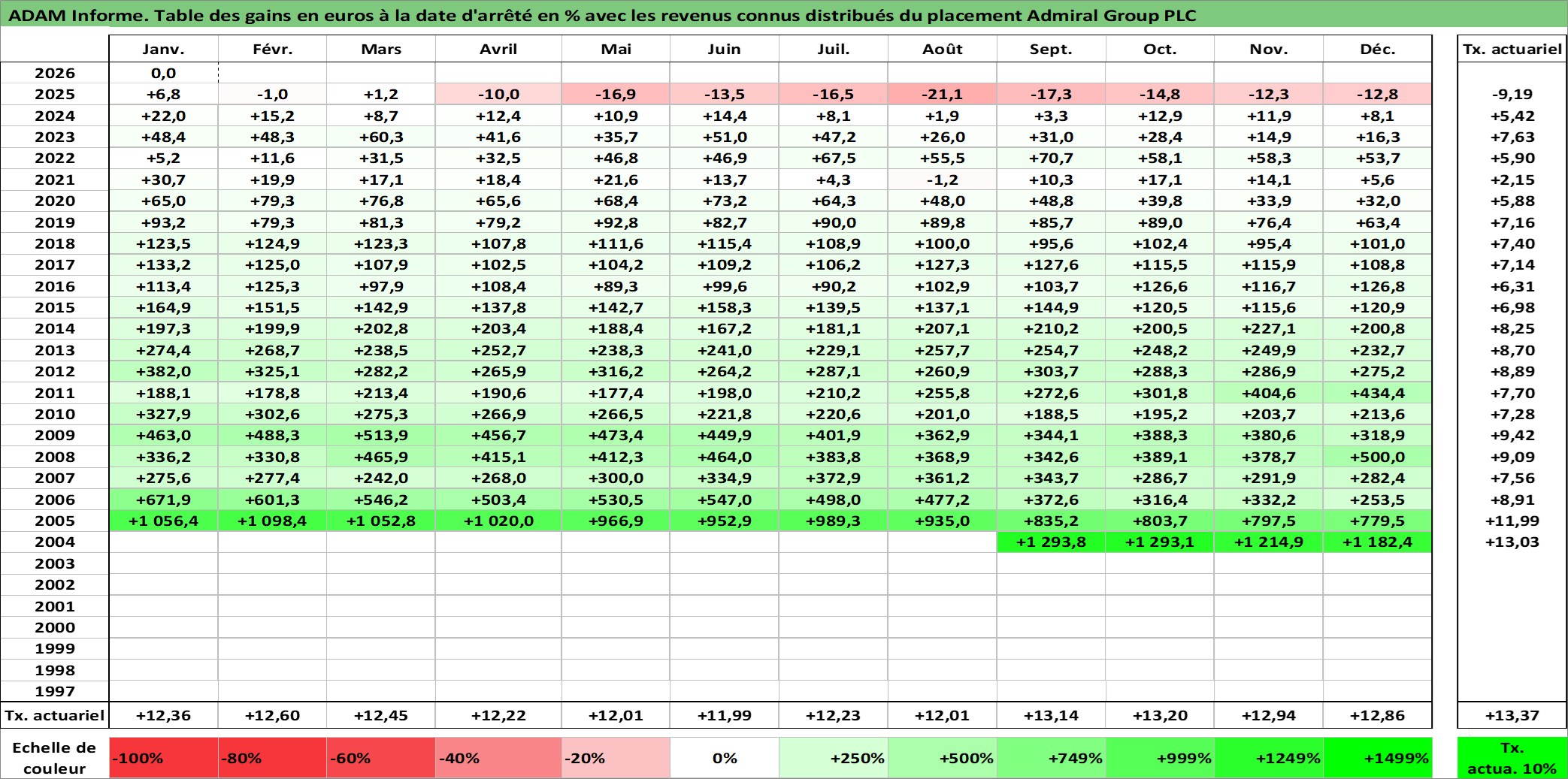
Task: Click the ADAM Informe title banner
Action: point(784,15)
